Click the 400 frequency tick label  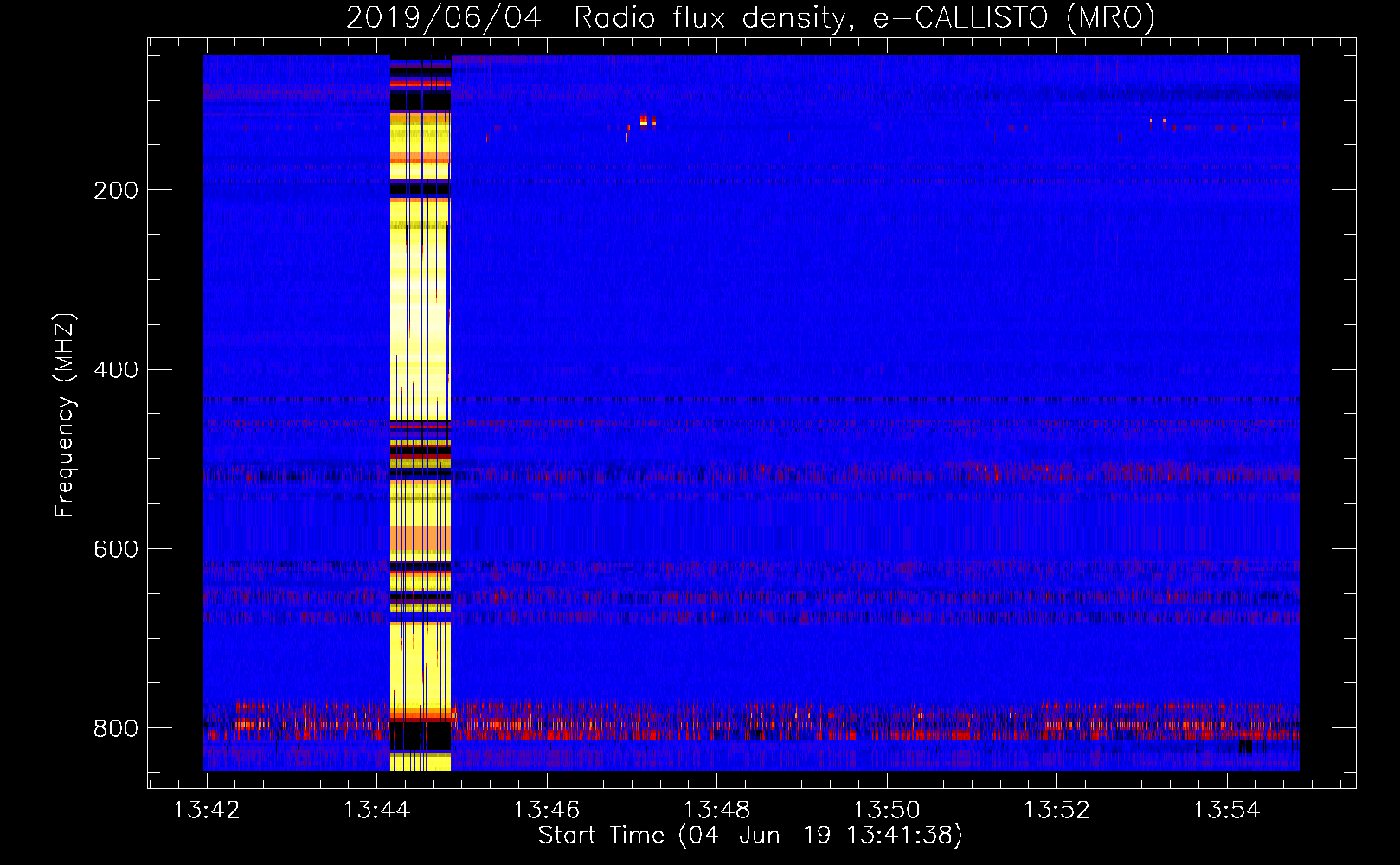tap(116, 370)
